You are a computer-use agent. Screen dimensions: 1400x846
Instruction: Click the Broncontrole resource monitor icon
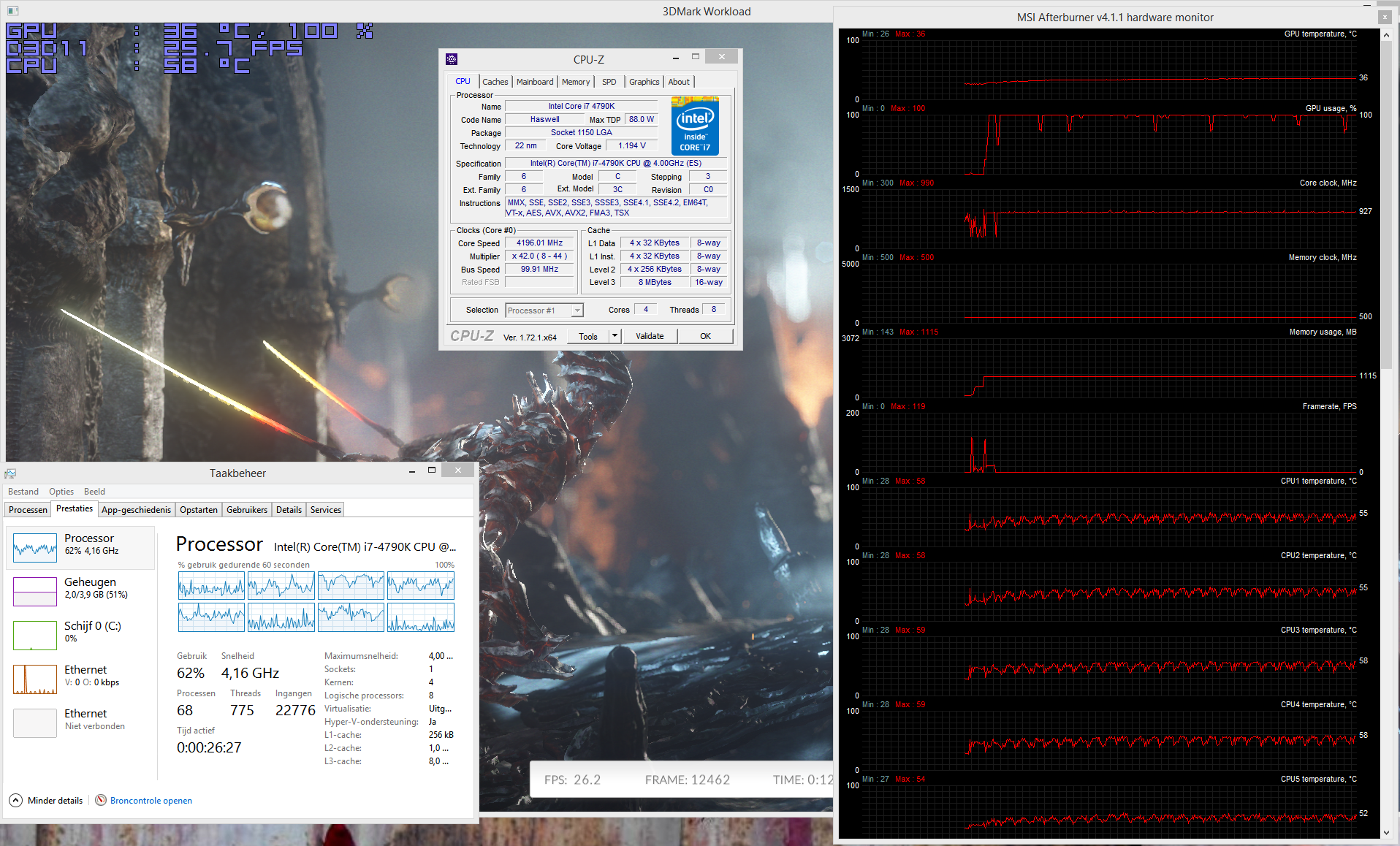pos(101,800)
